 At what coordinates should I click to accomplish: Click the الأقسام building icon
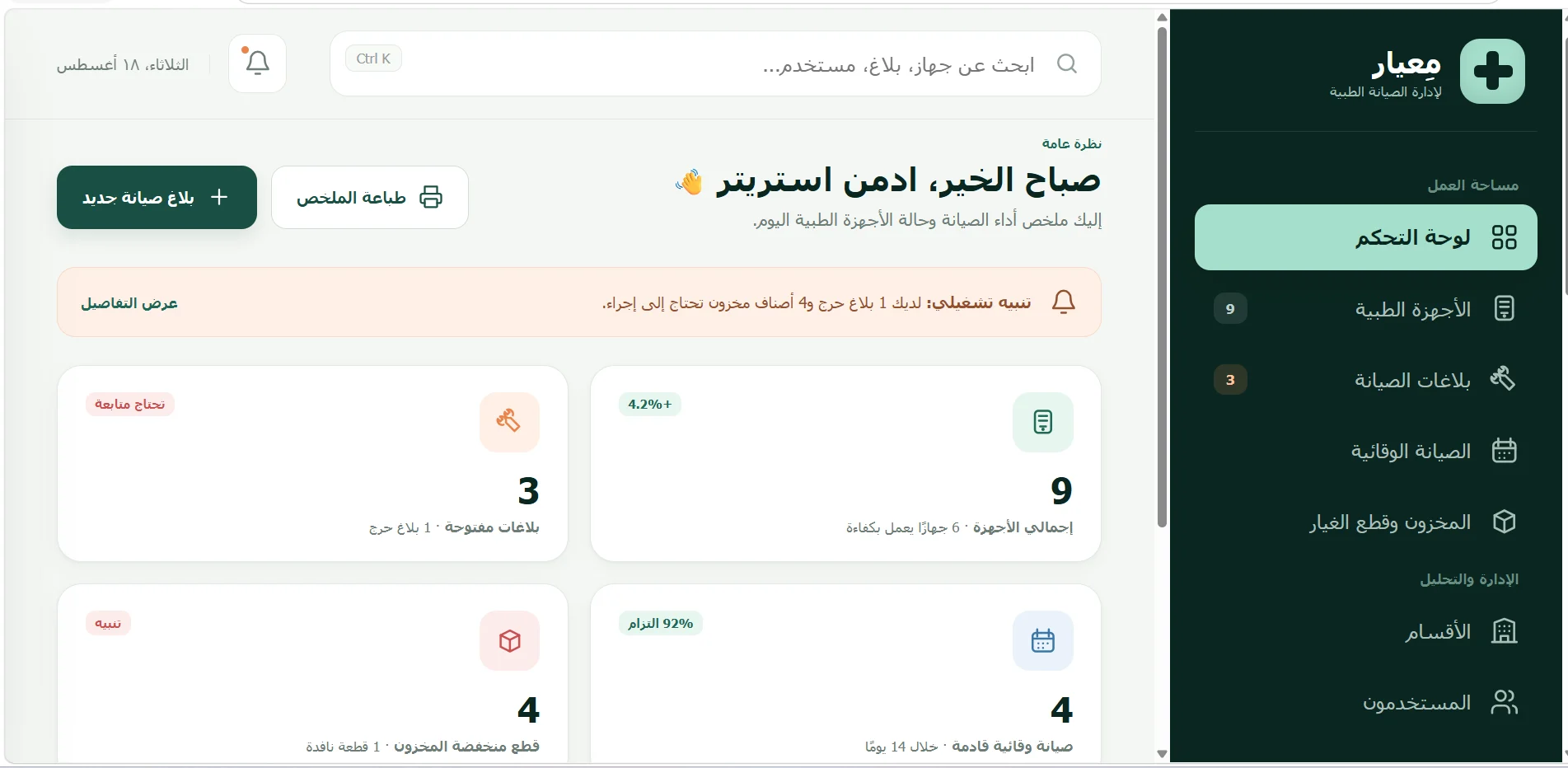(1504, 631)
